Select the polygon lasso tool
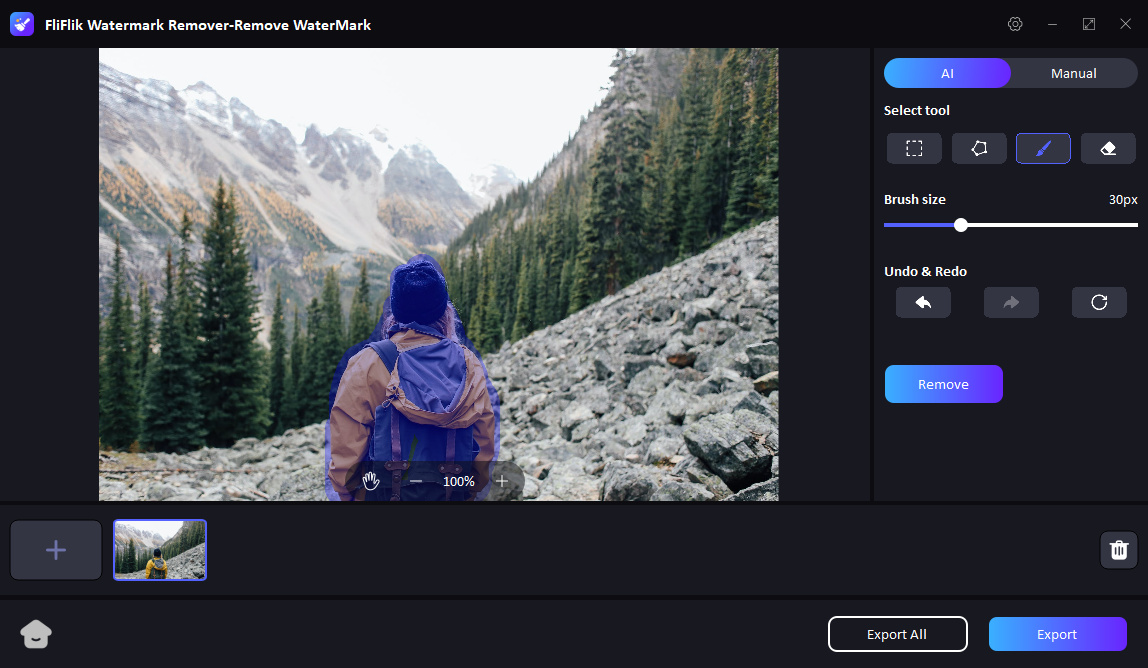This screenshot has height=668, width=1148. 978,147
